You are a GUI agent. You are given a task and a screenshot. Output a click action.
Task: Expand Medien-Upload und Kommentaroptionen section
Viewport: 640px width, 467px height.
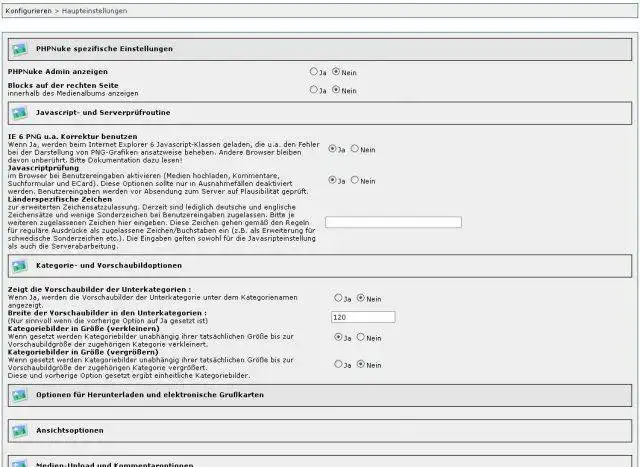(320, 462)
